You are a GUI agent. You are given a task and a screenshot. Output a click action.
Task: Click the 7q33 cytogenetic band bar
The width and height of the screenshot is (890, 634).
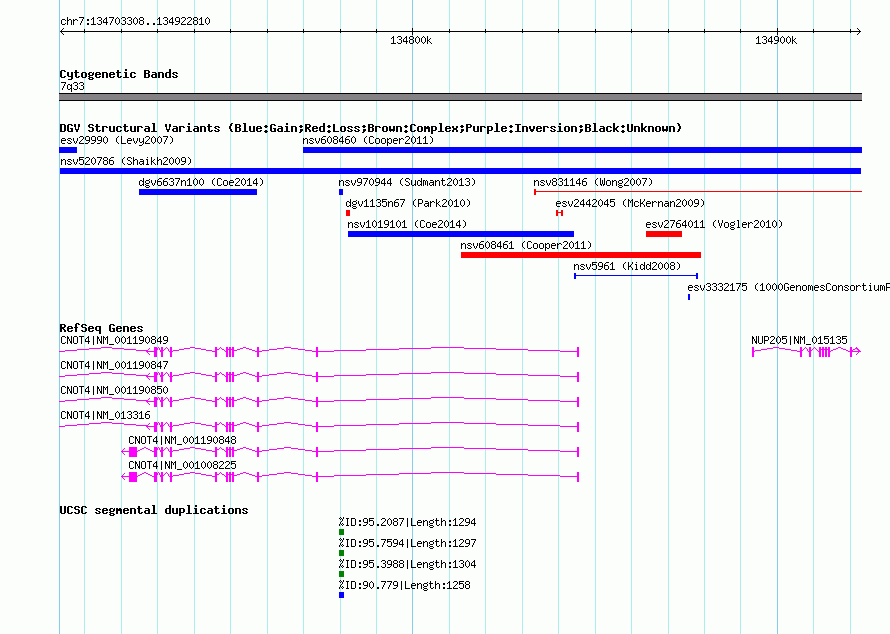click(460, 97)
